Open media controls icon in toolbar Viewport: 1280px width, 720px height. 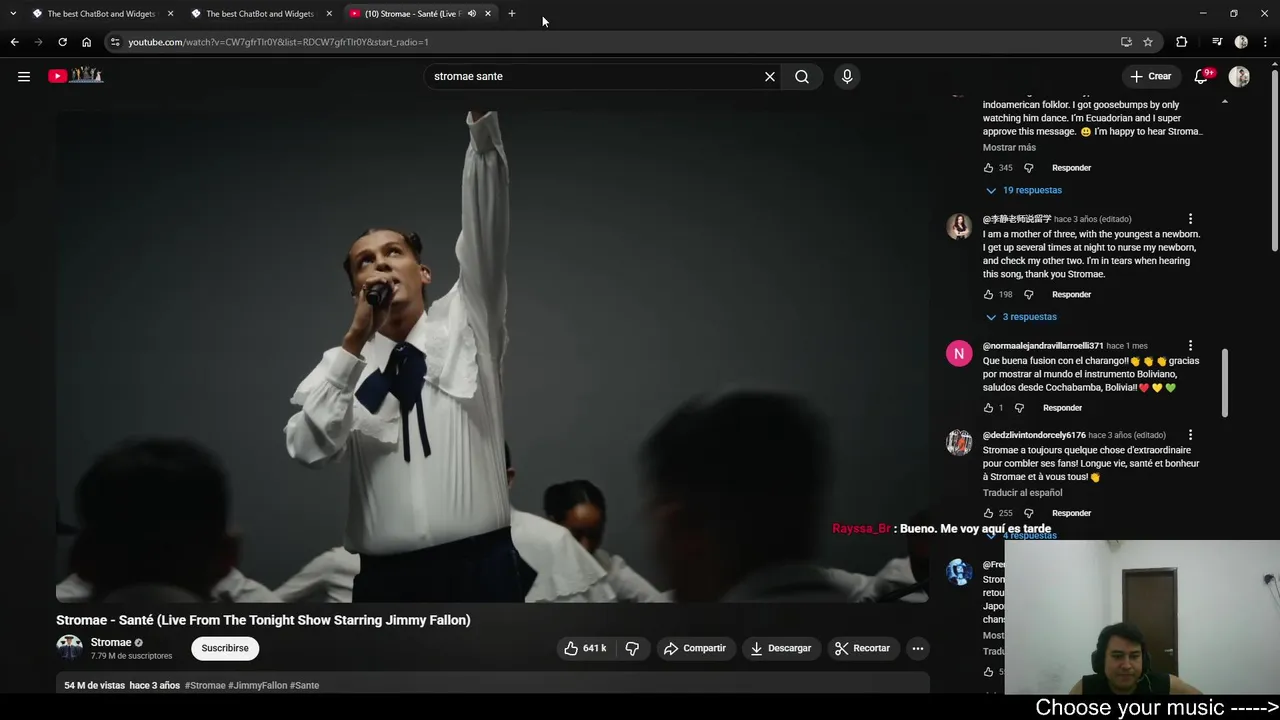(x=1217, y=42)
